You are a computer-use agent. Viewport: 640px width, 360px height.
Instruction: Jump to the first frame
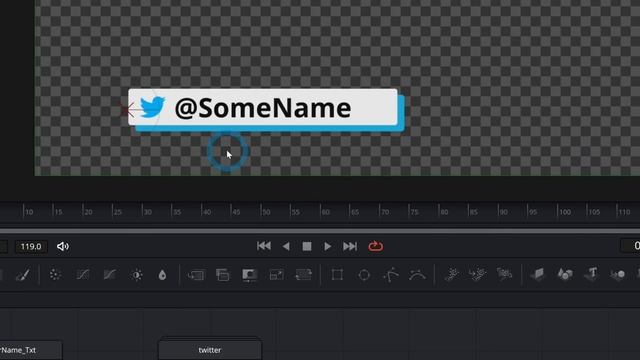click(264, 246)
